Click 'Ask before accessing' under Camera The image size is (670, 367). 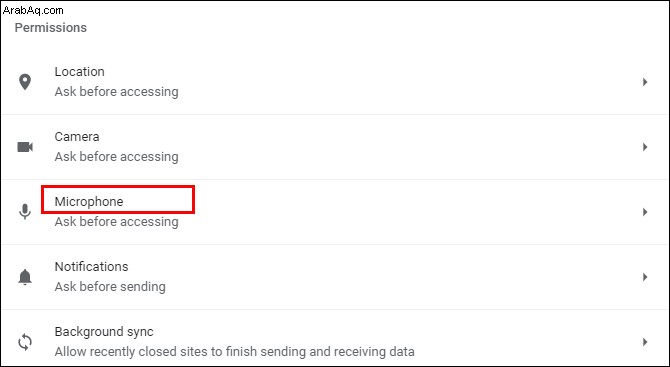tap(116, 157)
